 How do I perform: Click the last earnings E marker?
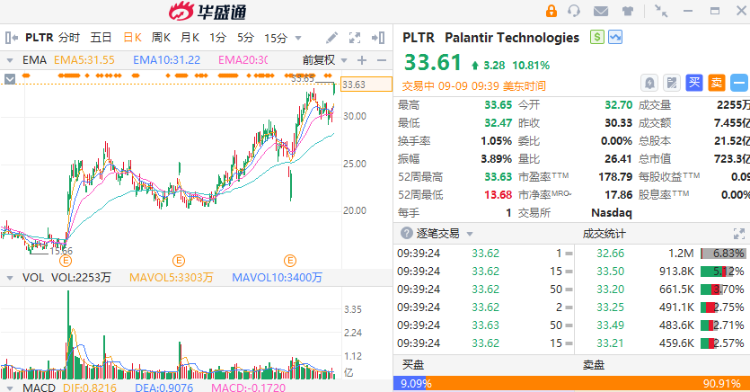click(290, 261)
